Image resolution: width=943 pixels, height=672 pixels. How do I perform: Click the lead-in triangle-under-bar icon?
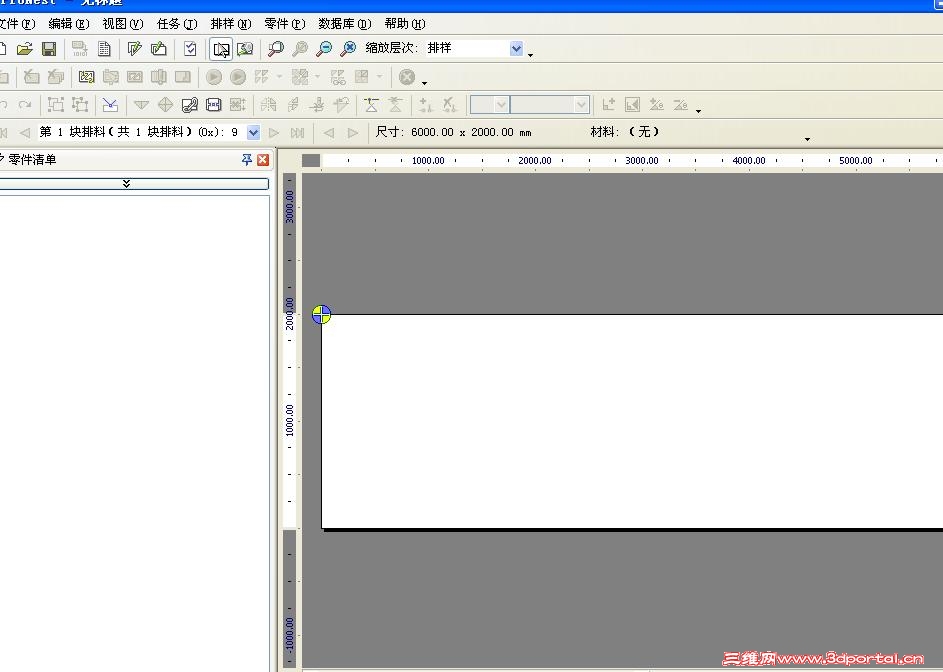(371, 105)
